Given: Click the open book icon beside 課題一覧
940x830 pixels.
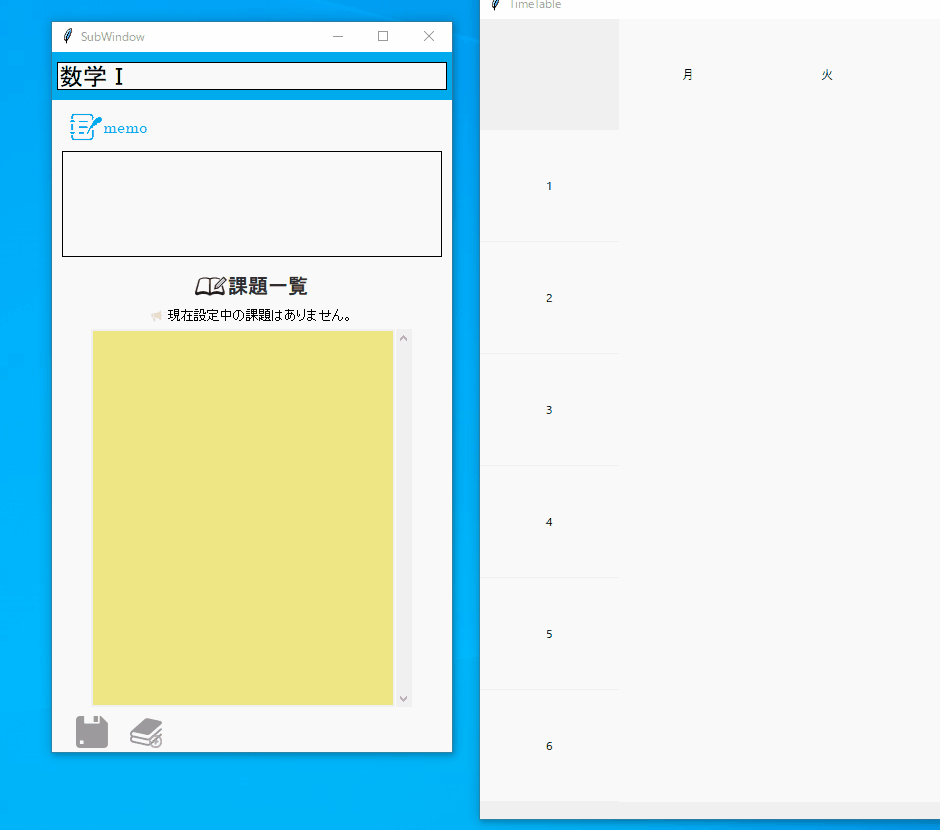Looking at the screenshot, I should click(x=209, y=285).
